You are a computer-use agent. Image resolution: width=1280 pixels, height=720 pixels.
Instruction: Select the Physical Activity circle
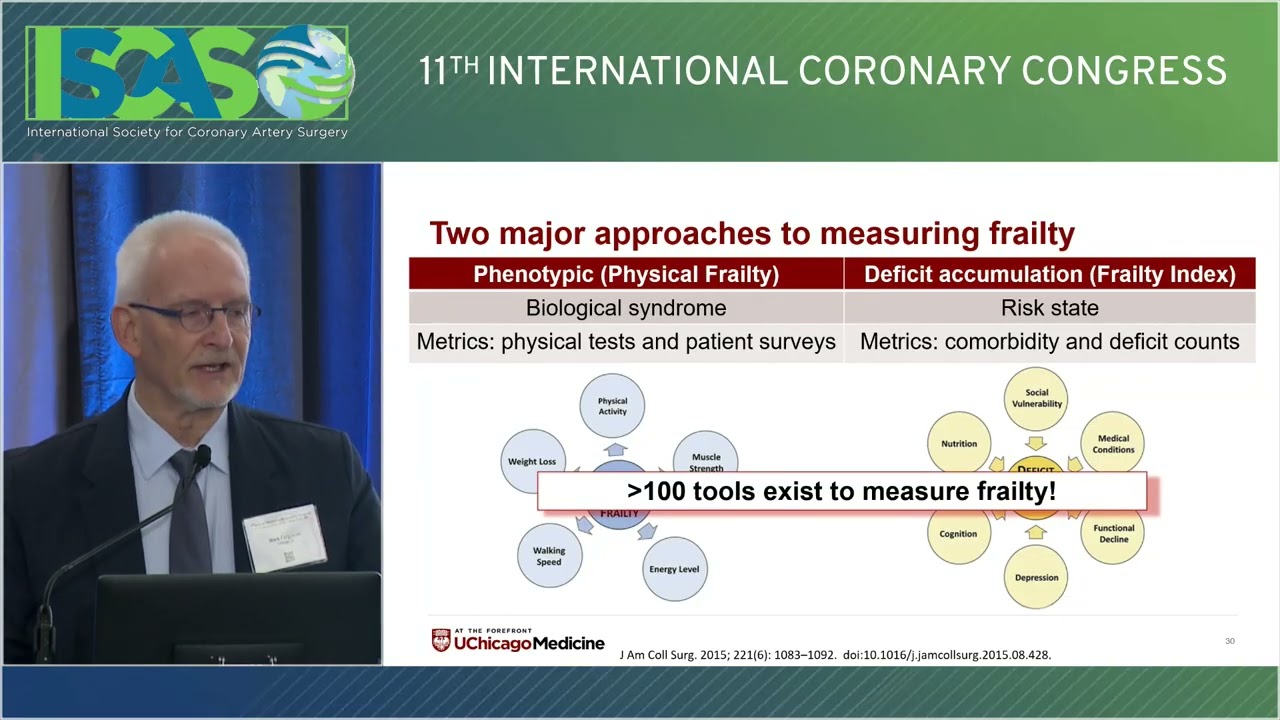point(613,406)
